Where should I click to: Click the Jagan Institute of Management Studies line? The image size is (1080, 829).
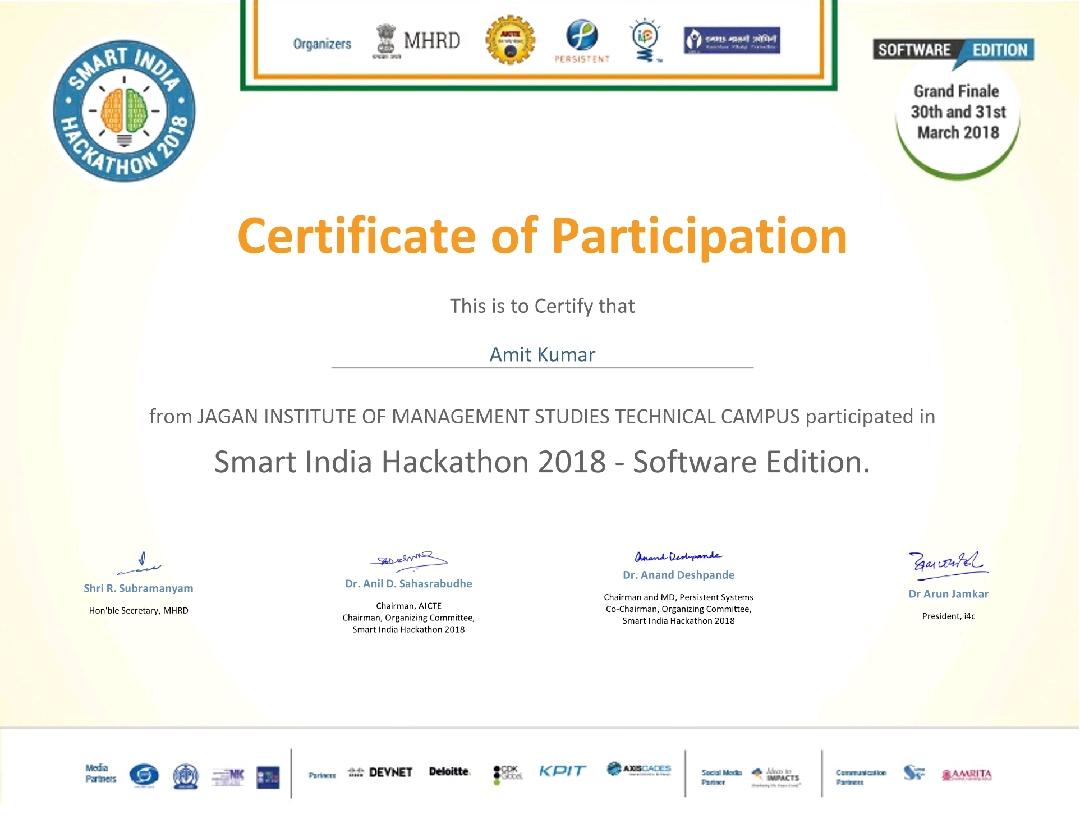coord(542,417)
